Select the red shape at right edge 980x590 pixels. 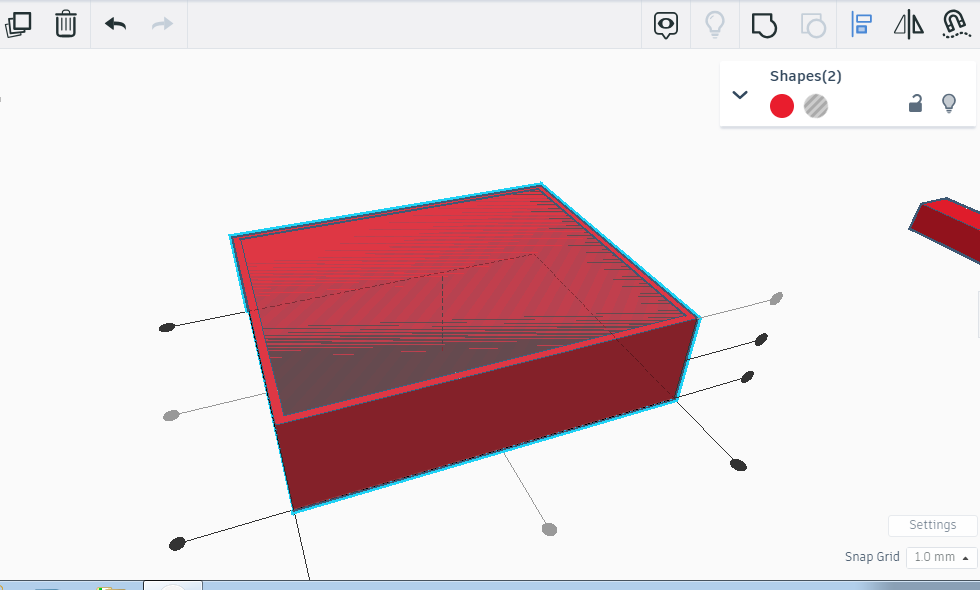pos(947,228)
